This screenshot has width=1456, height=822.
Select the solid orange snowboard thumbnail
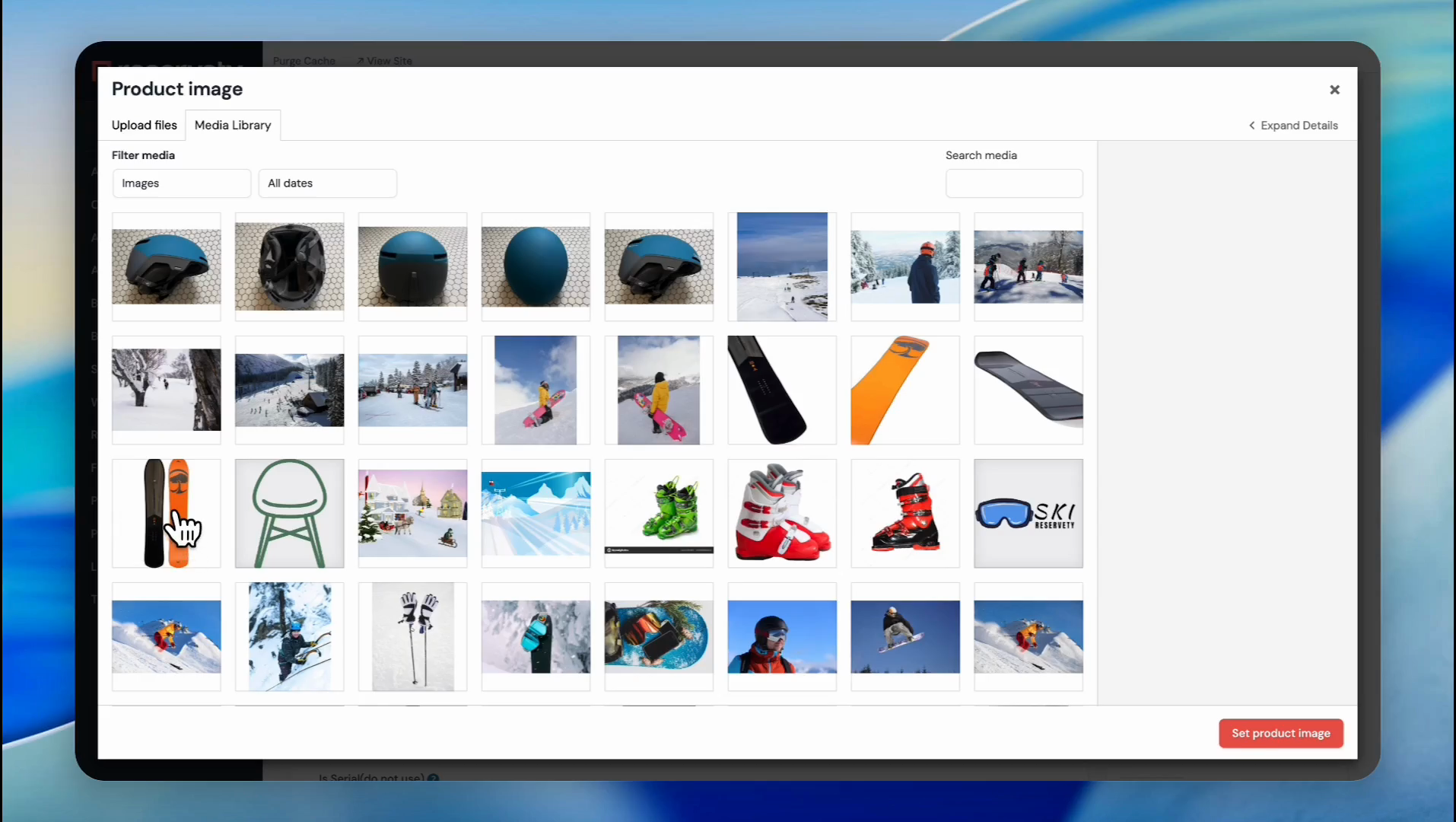click(x=904, y=390)
